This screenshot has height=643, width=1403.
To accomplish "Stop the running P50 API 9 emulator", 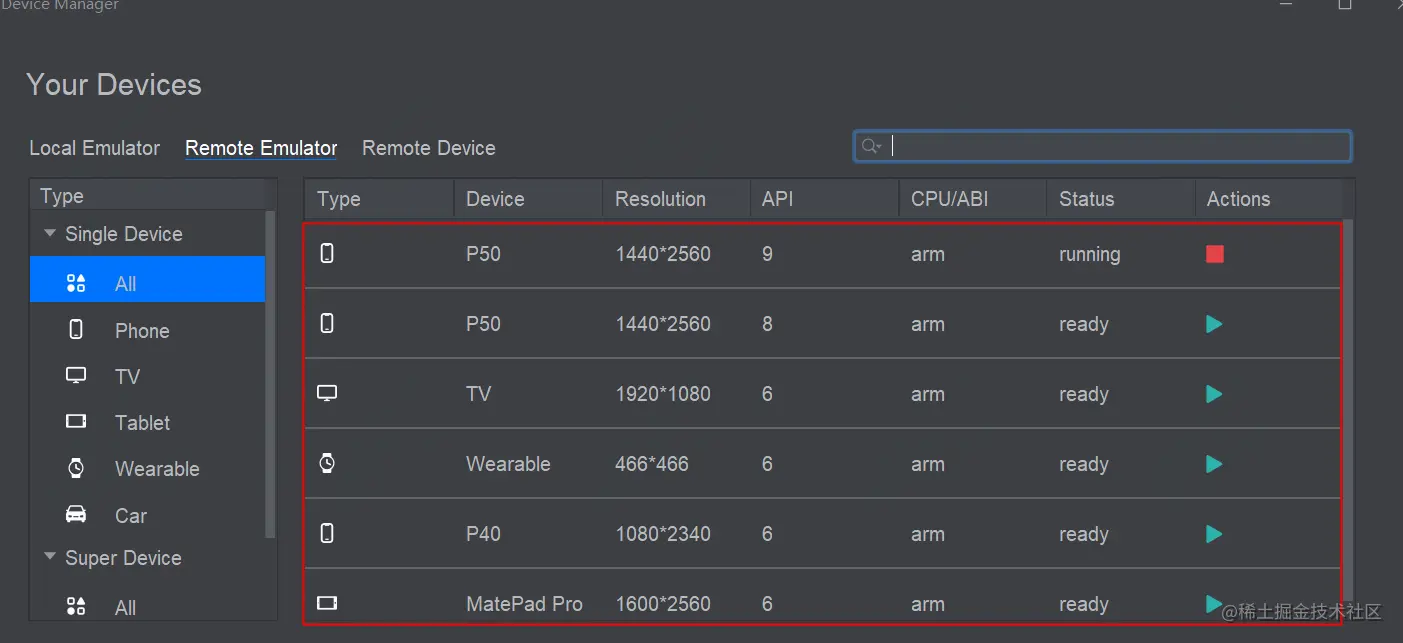I will click(x=1214, y=254).
